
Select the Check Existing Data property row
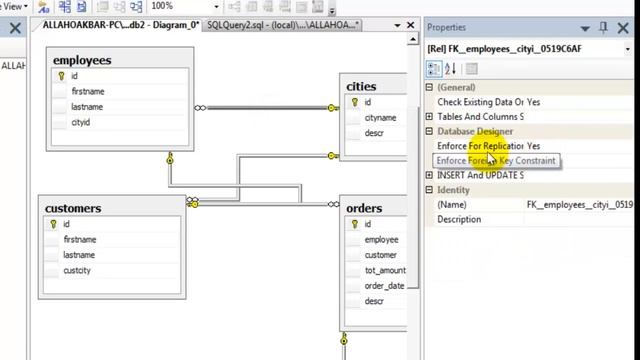pos(530,102)
